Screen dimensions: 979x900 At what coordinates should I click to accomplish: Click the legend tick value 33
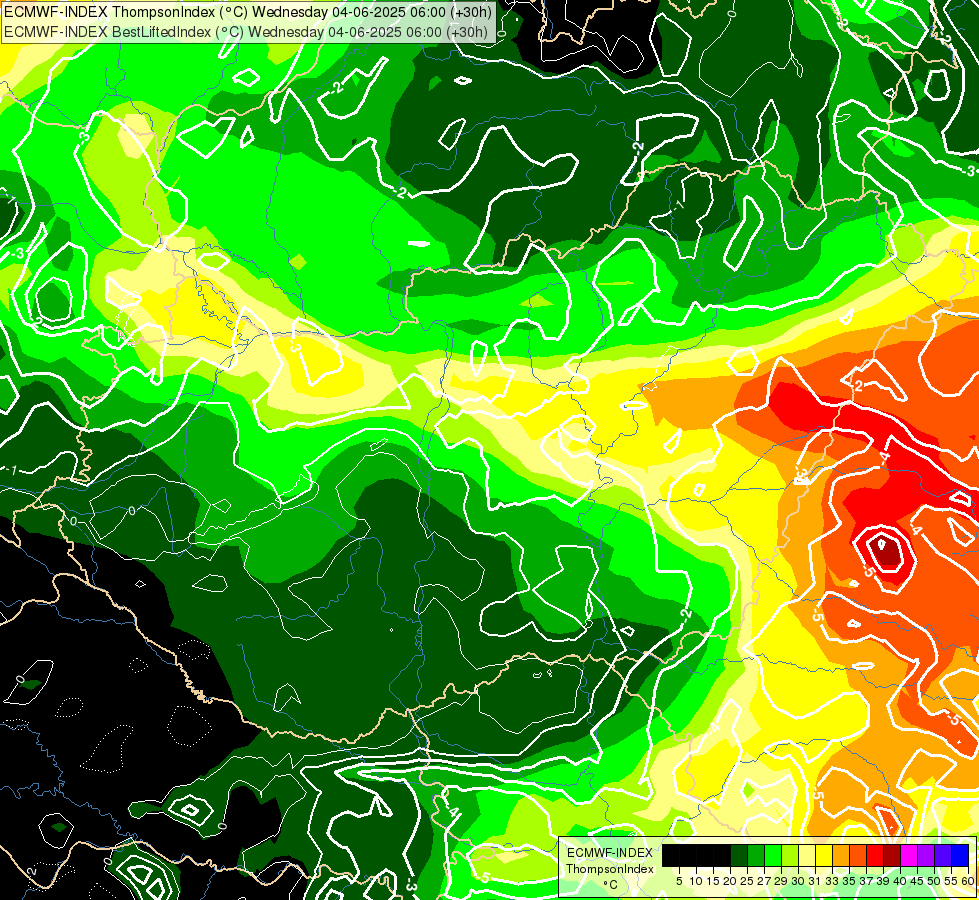[x=833, y=881]
